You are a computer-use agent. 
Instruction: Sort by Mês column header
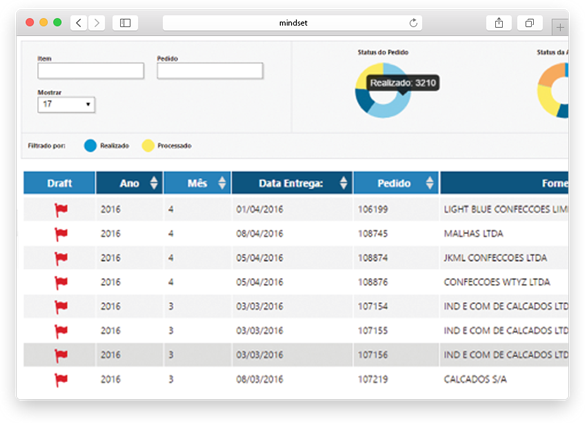(197, 183)
